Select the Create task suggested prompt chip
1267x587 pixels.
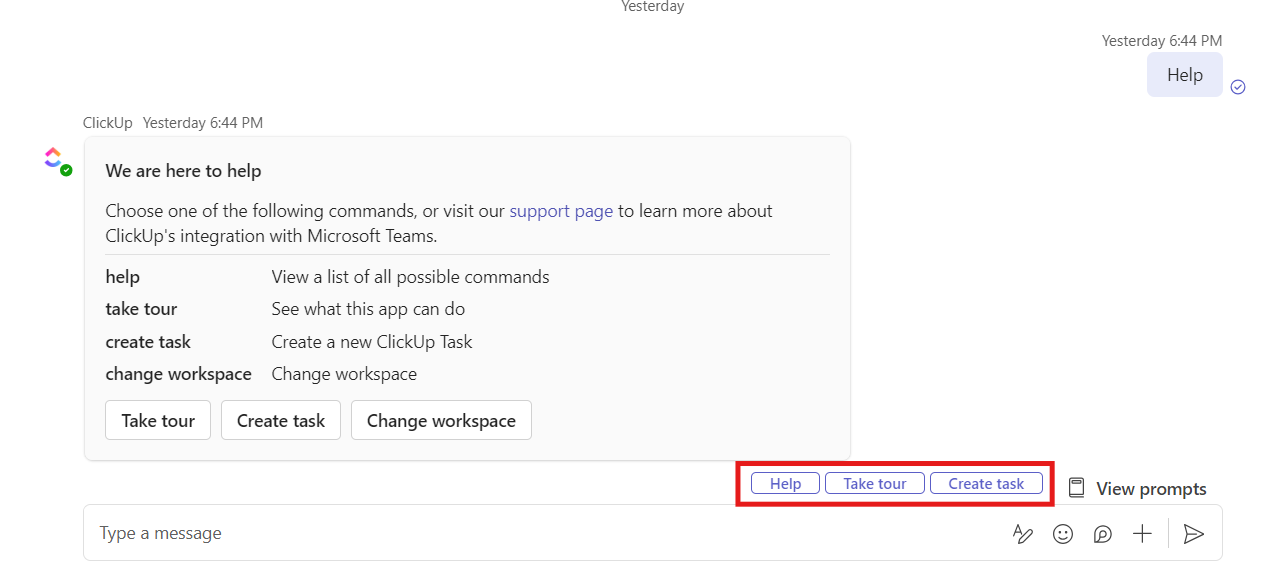coord(986,484)
